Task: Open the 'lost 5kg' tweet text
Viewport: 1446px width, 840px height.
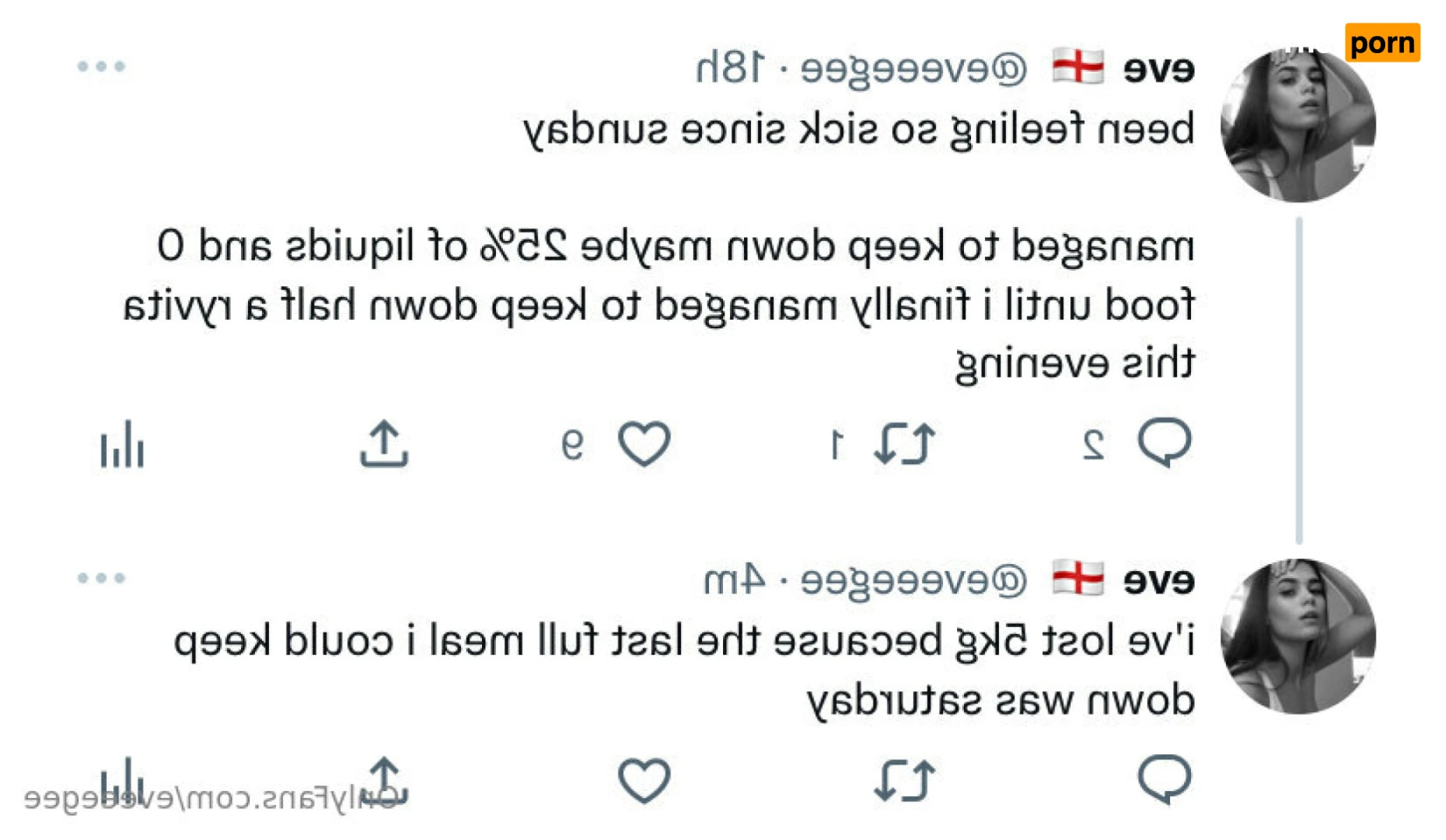Action: point(683,671)
